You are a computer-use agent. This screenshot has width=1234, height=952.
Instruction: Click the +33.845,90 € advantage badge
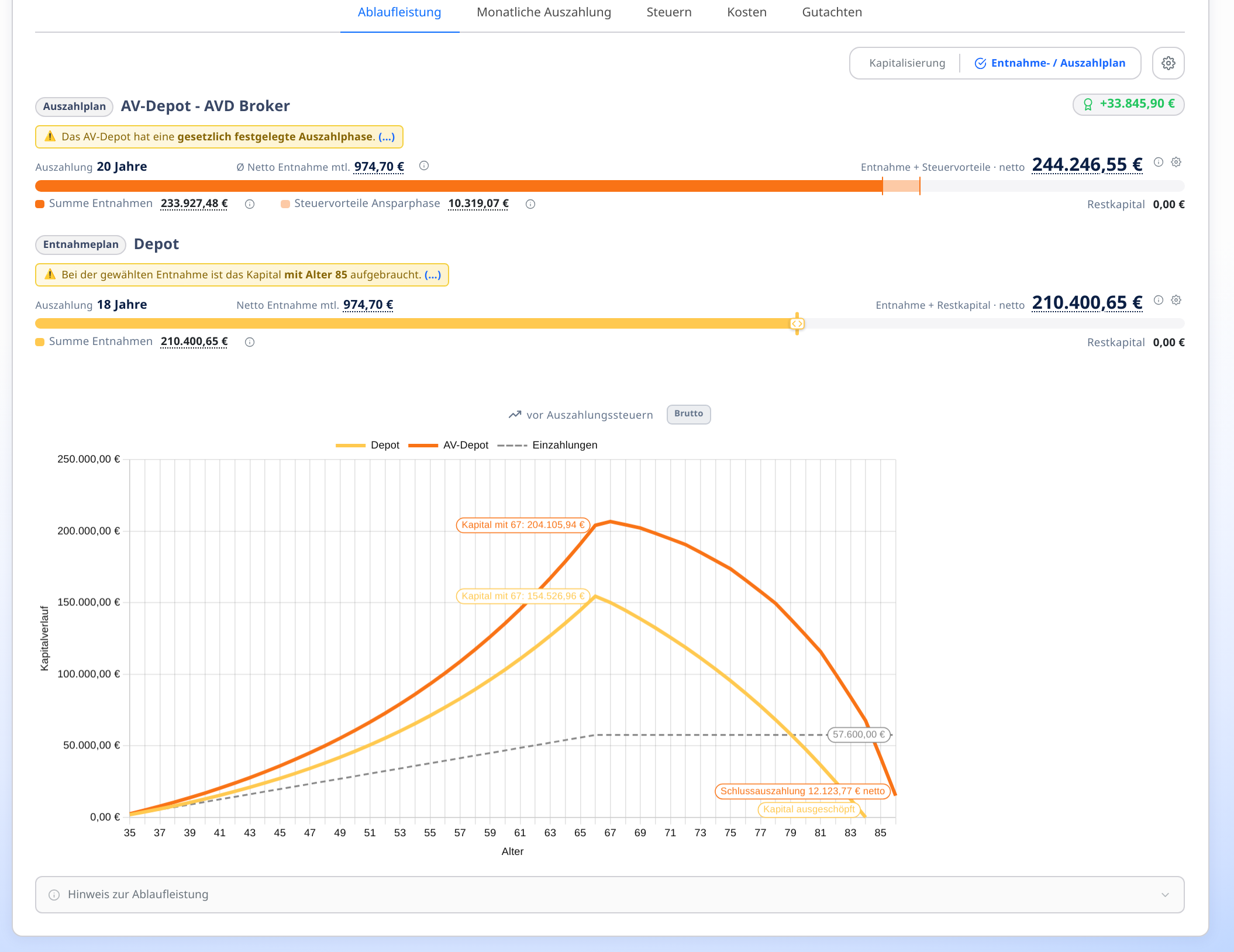1128,105
